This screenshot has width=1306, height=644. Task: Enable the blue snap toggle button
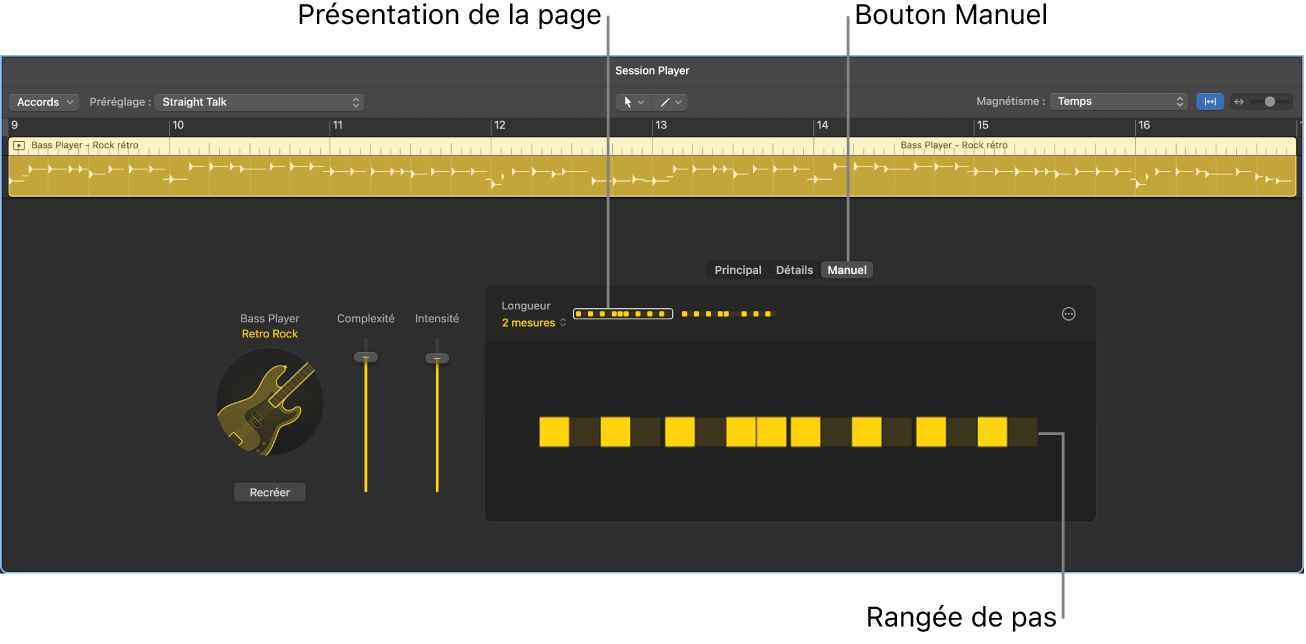(1210, 101)
